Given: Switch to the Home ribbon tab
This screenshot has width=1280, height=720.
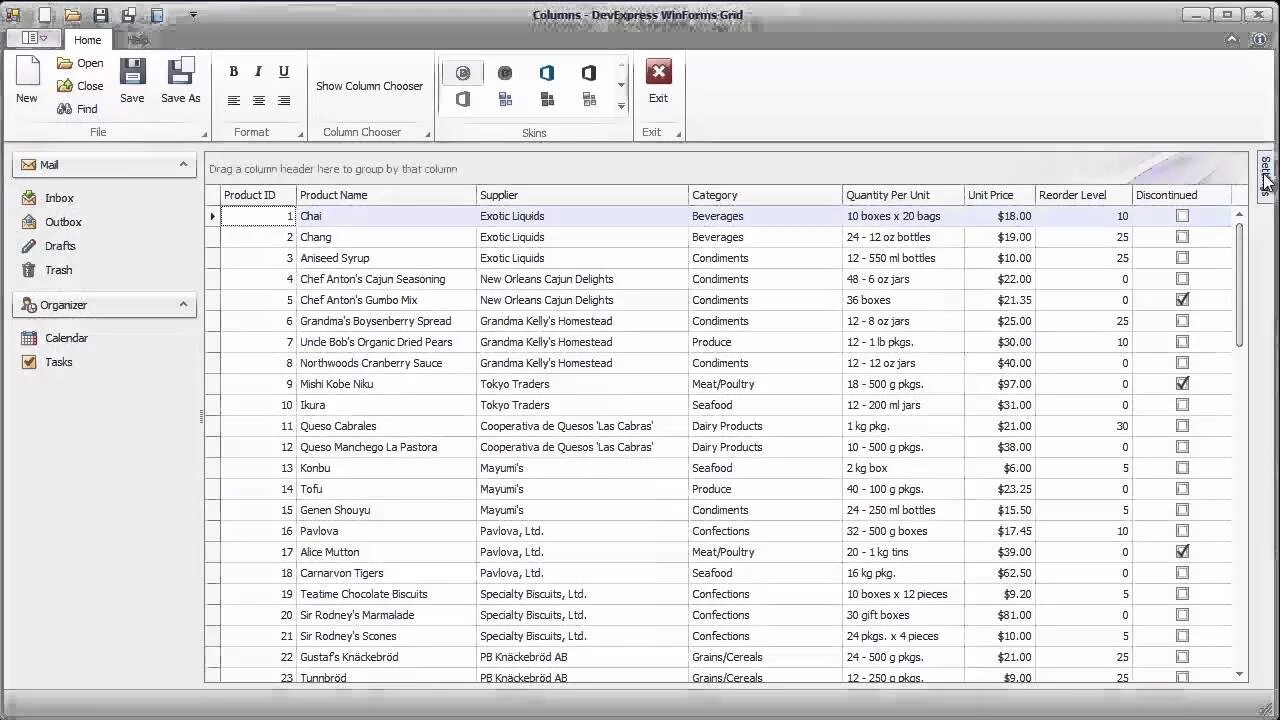Looking at the screenshot, I should 88,40.
